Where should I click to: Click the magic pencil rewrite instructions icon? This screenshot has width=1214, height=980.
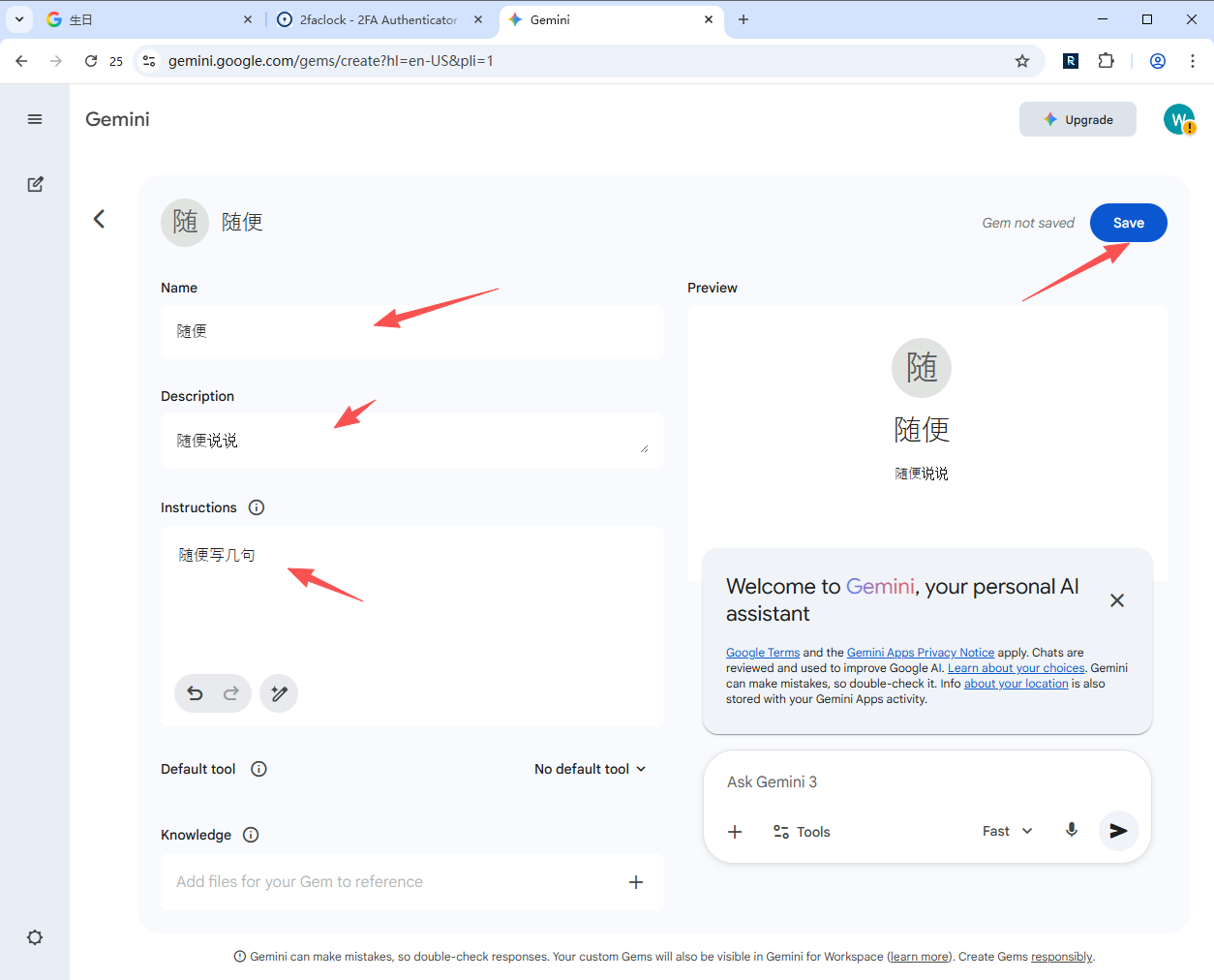(x=279, y=693)
